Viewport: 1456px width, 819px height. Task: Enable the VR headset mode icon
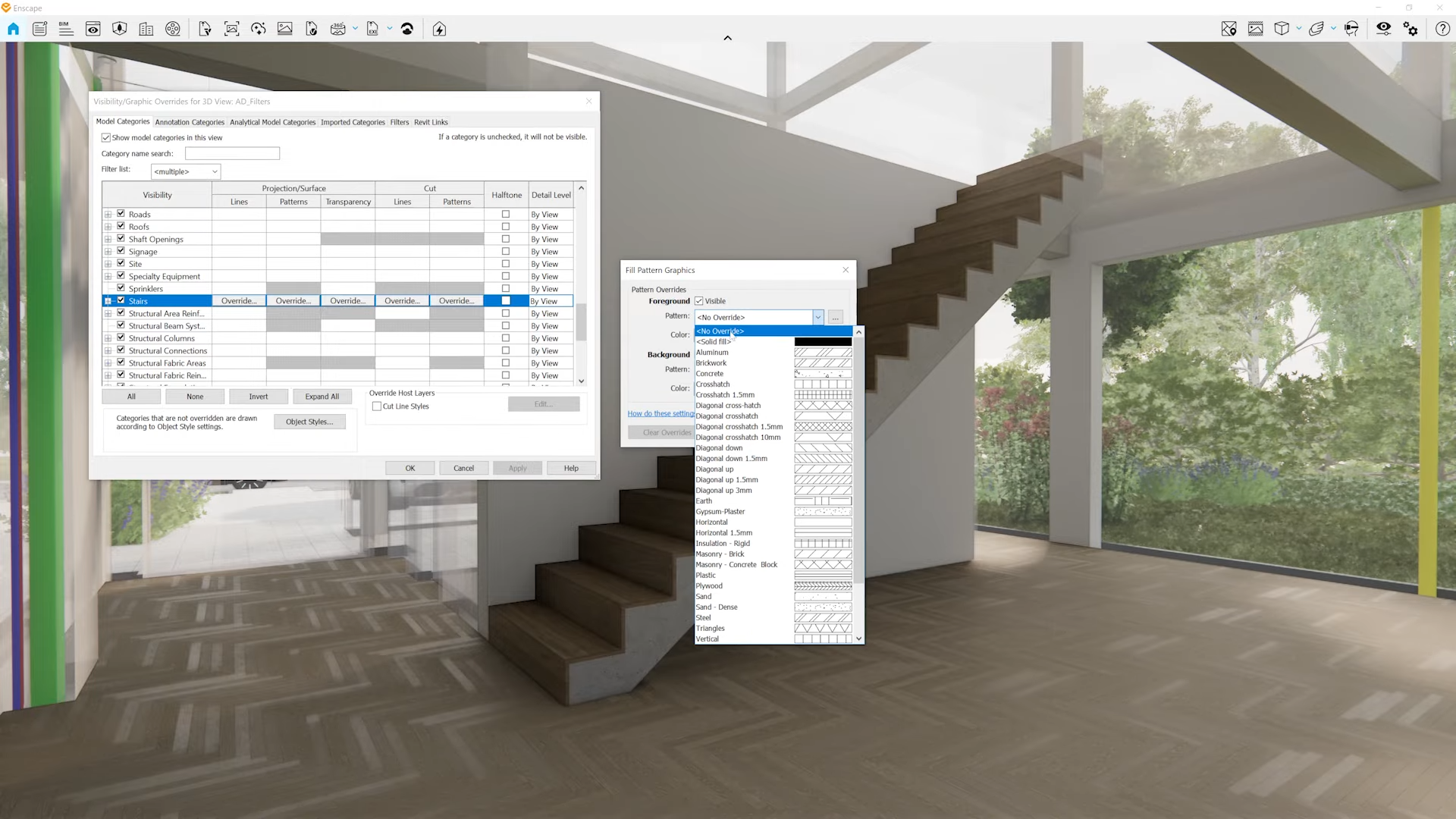[x=1351, y=29]
